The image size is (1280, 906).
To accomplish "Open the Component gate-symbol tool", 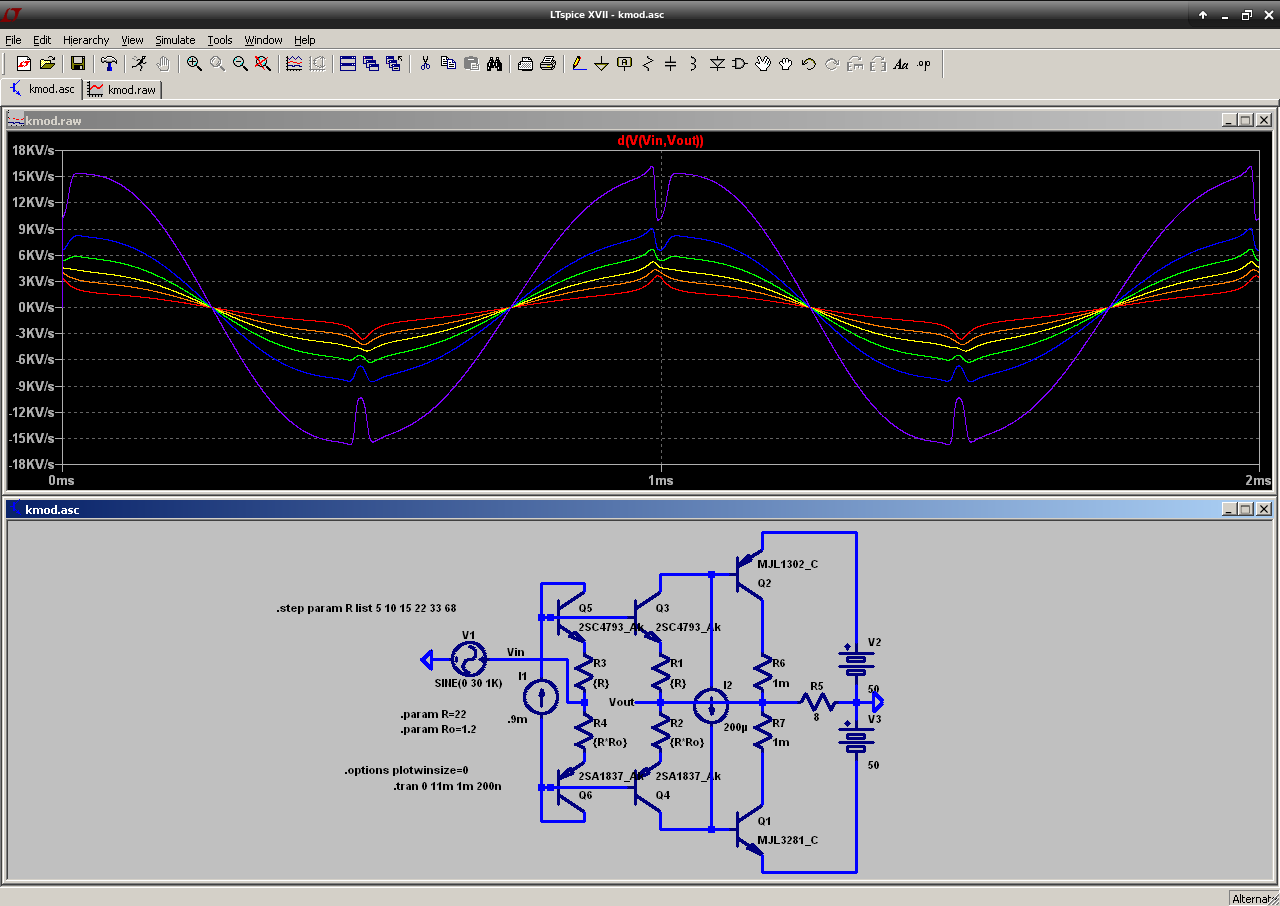I will click(x=740, y=64).
